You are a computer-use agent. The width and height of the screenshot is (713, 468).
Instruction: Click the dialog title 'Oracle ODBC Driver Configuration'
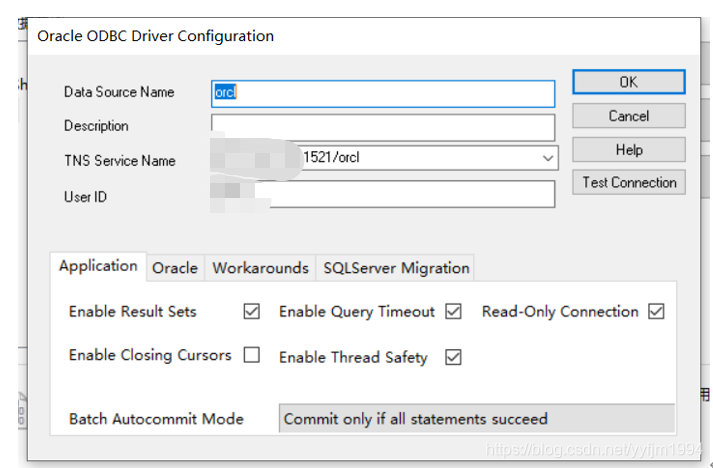pos(156,36)
